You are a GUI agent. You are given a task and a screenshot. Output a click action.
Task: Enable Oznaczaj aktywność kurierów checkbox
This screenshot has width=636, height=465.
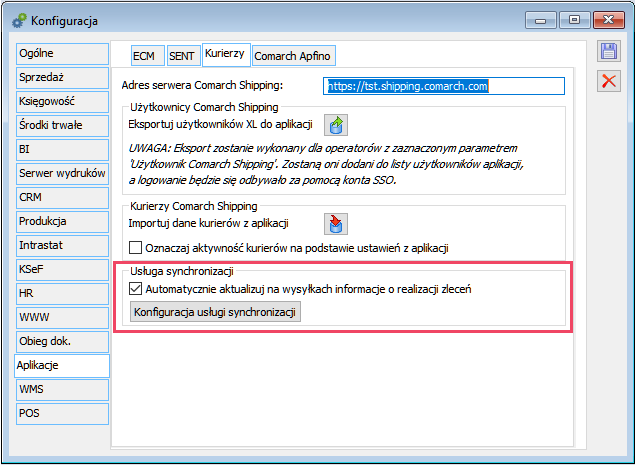click(x=135, y=247)
